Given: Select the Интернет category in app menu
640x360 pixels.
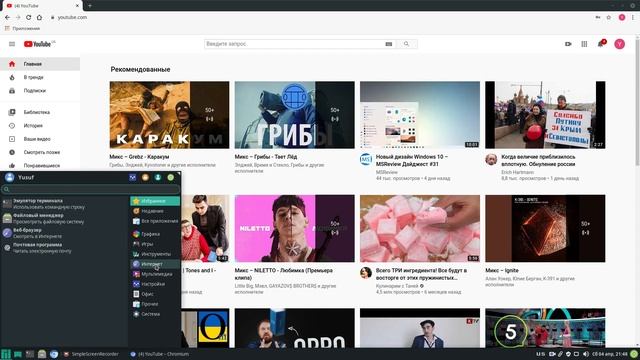Looking at the screenshot, I should [x=155, y=264].
